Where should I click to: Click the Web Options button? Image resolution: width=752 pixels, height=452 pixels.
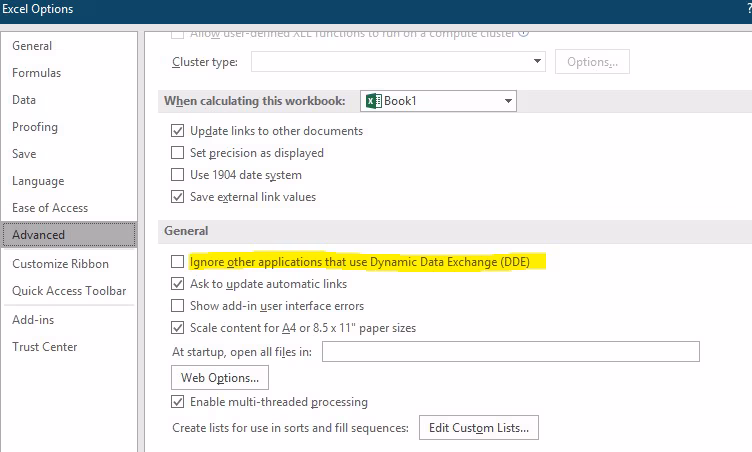[x=220, y=377]
